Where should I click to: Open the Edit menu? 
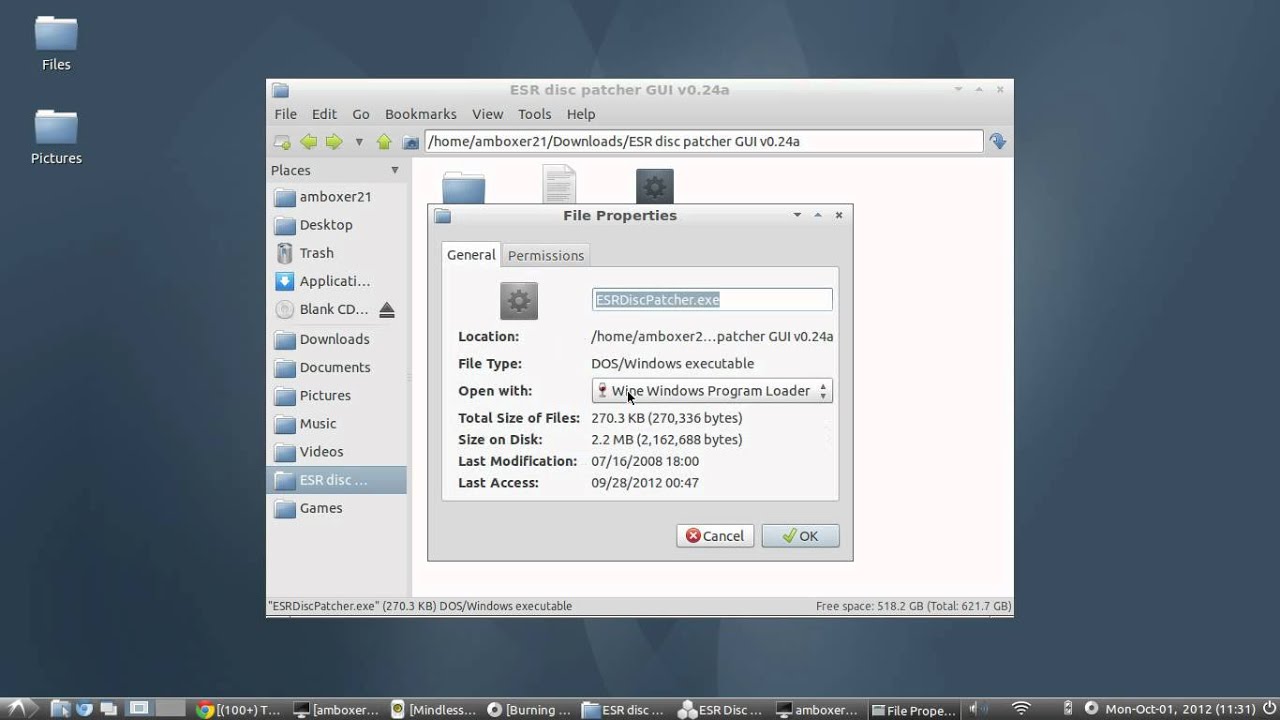[324, 114]
